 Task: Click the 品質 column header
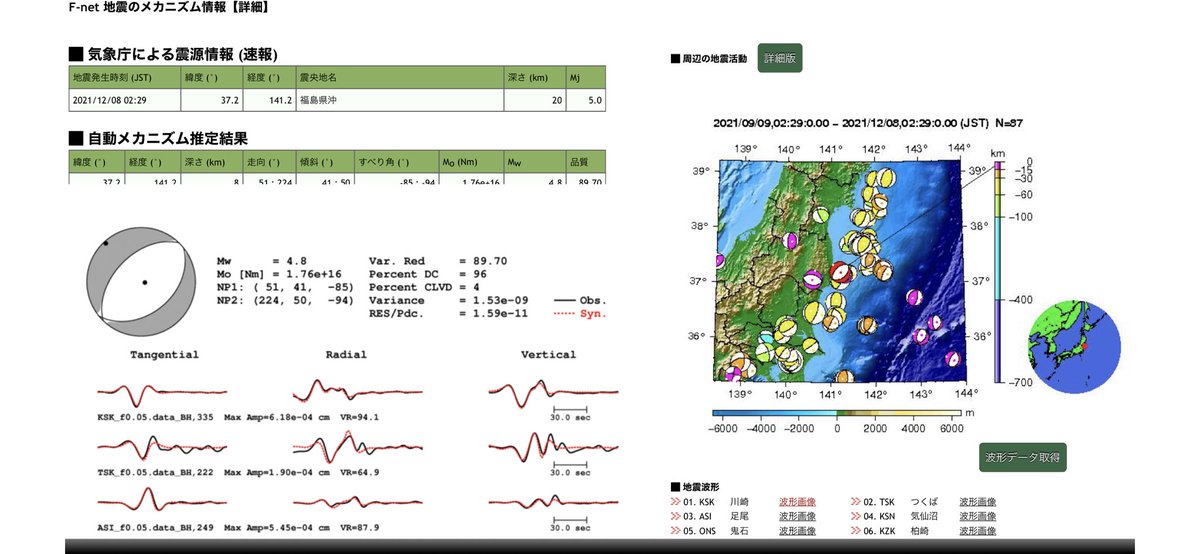586,161
